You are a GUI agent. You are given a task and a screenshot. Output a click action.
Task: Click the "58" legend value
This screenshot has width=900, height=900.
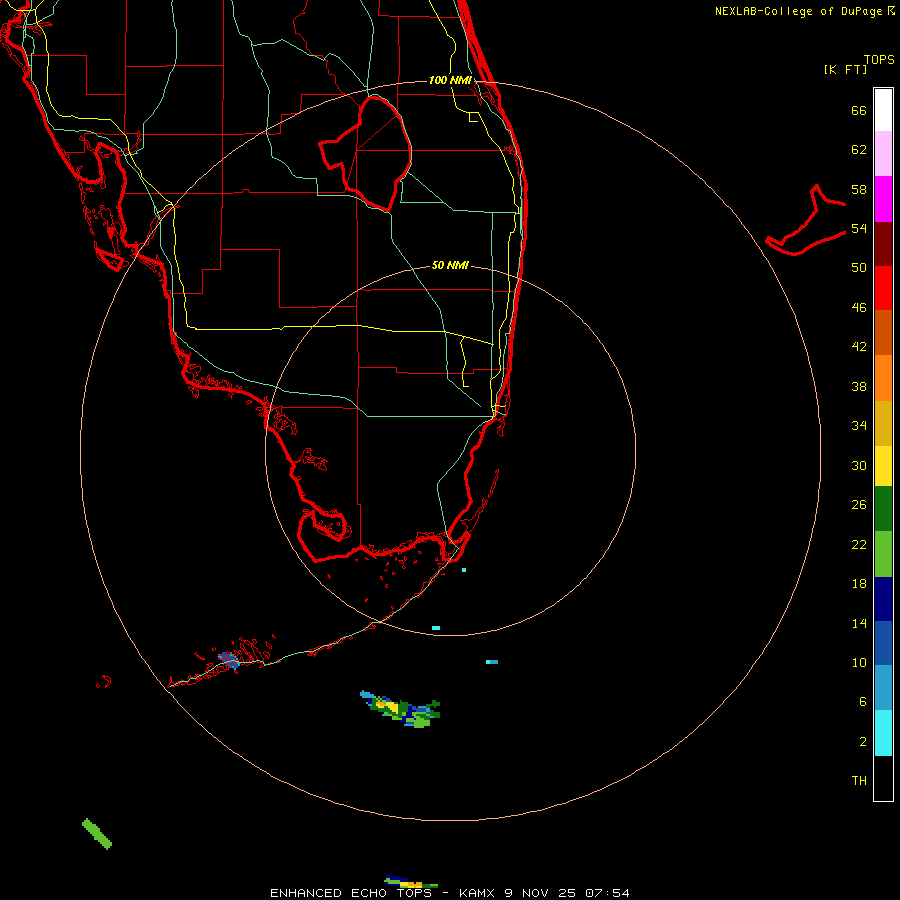click(x=859, y=189)
